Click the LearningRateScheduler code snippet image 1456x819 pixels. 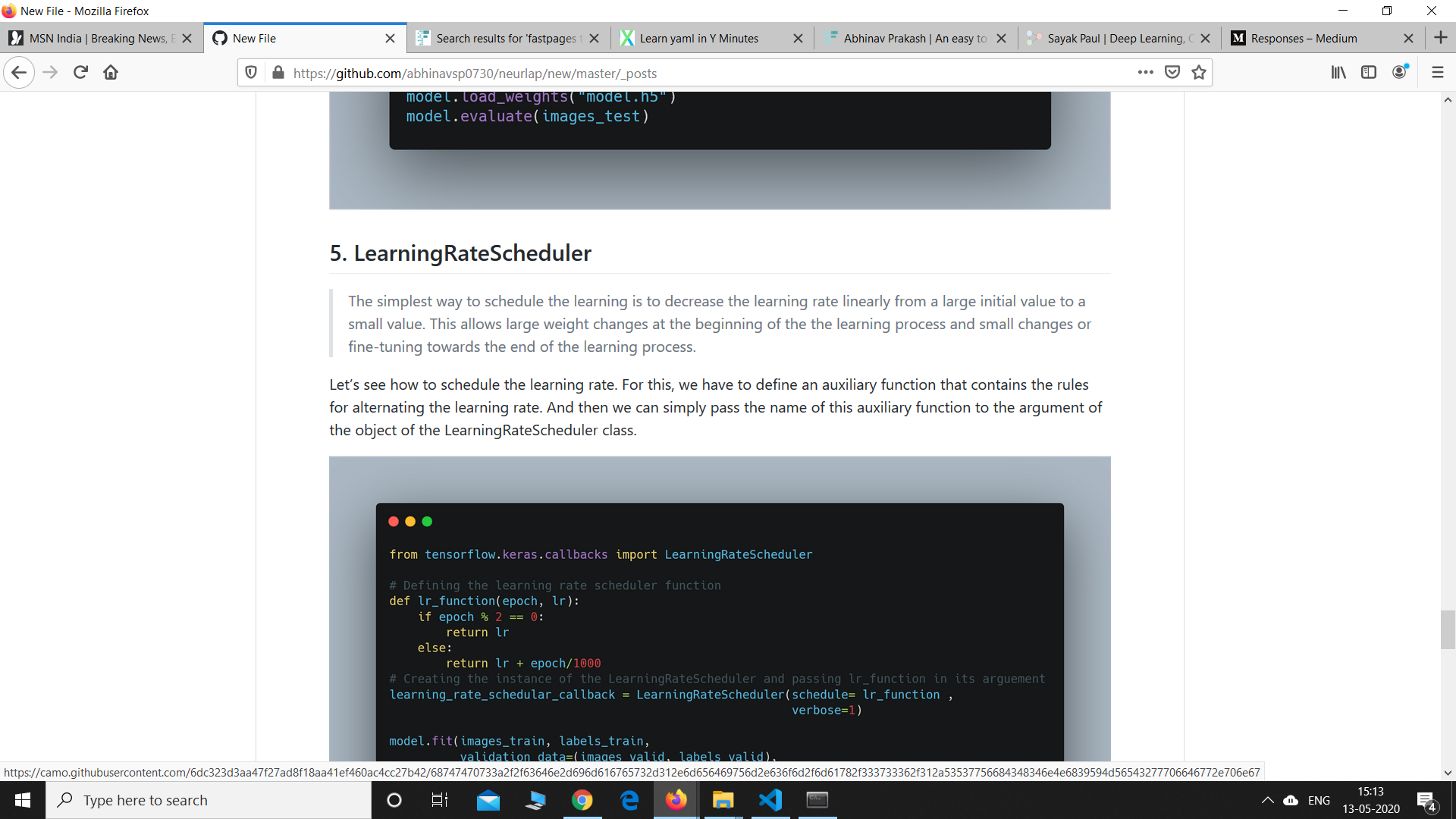click(719, 629)
